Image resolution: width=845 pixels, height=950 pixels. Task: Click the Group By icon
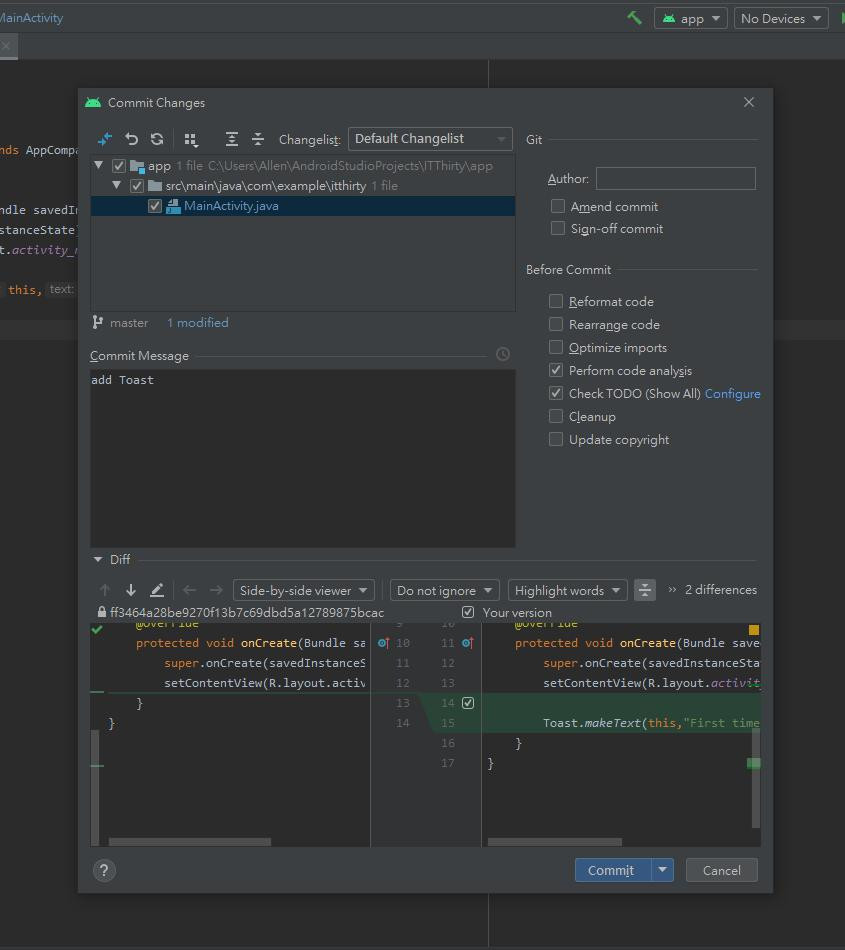[x=191, y=139]
